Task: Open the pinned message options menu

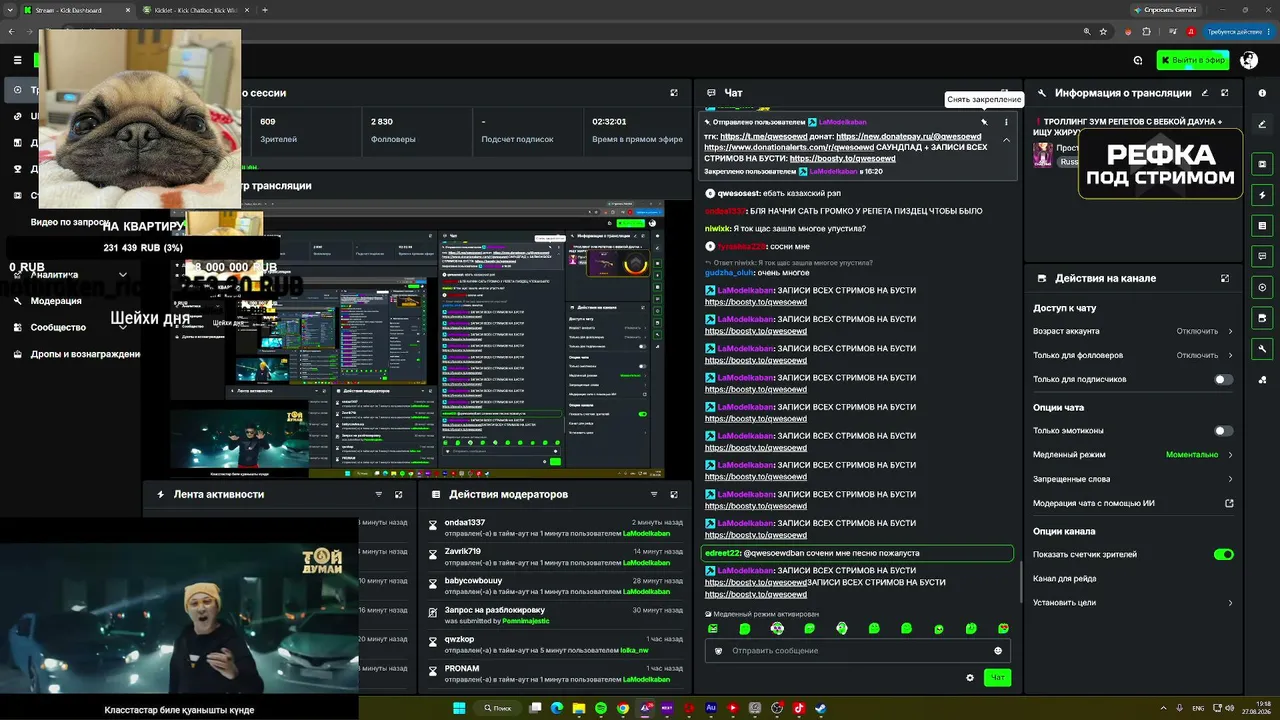Action: pos(1006,122)
